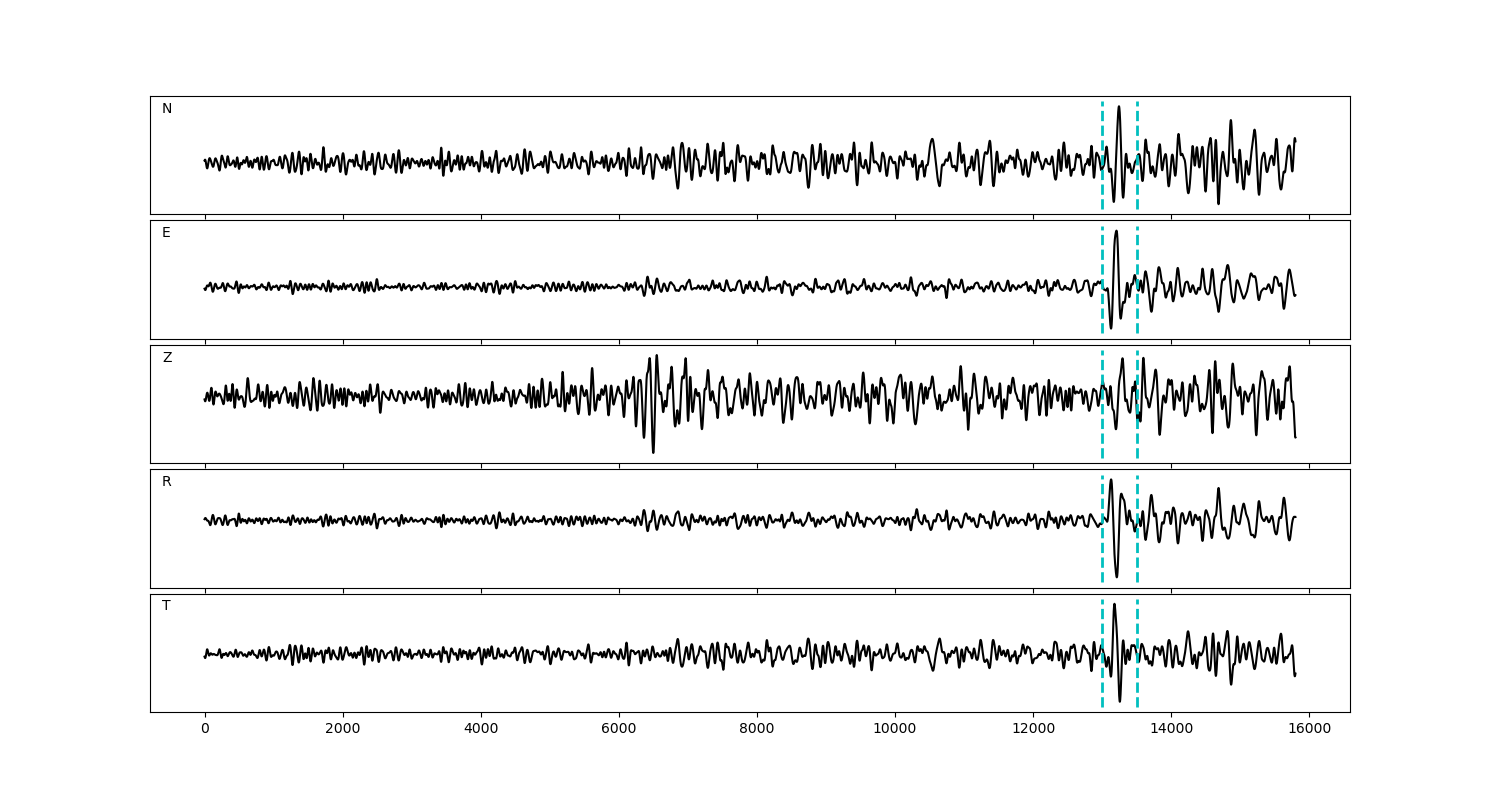1500x800 pixels.
Task: Click the T subplot label
Action: (166, 606)
